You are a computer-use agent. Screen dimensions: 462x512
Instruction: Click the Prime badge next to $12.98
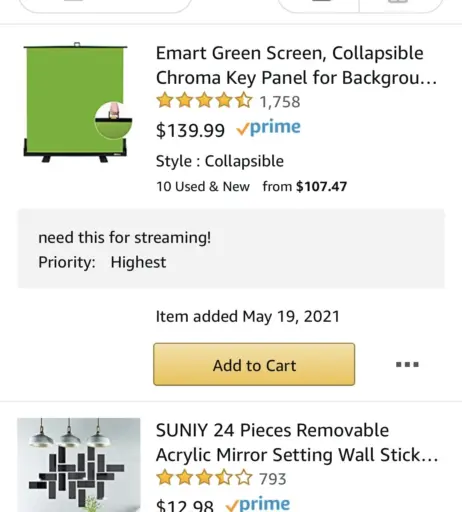(x=258, y=504)
